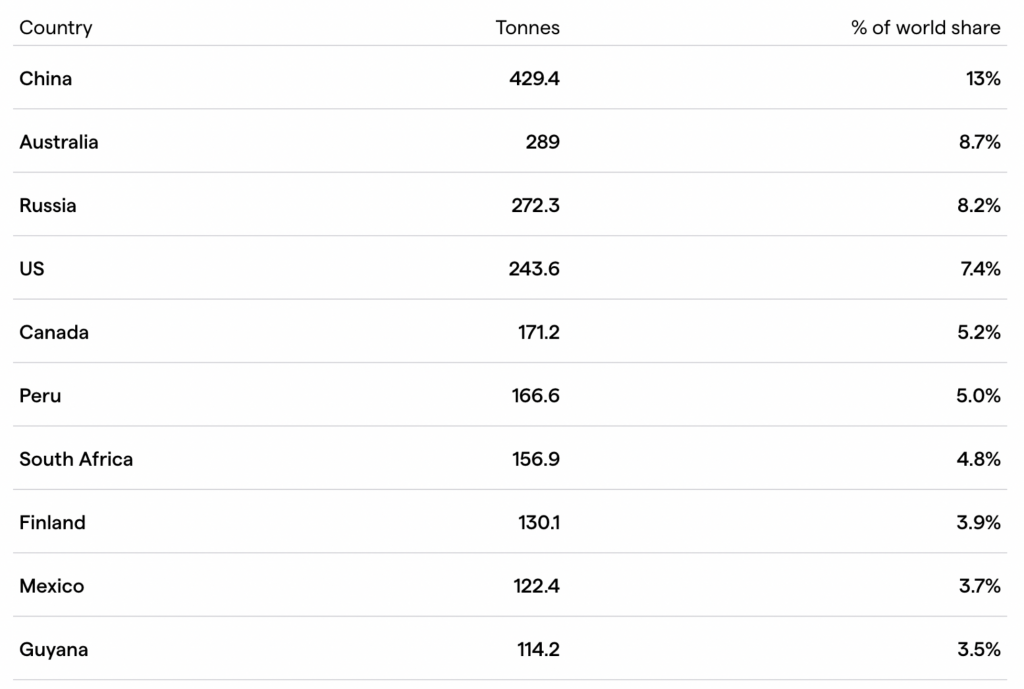This screenshot has height=689, width=1024.
Task: Select the China row label
Action: pos(46,78)
